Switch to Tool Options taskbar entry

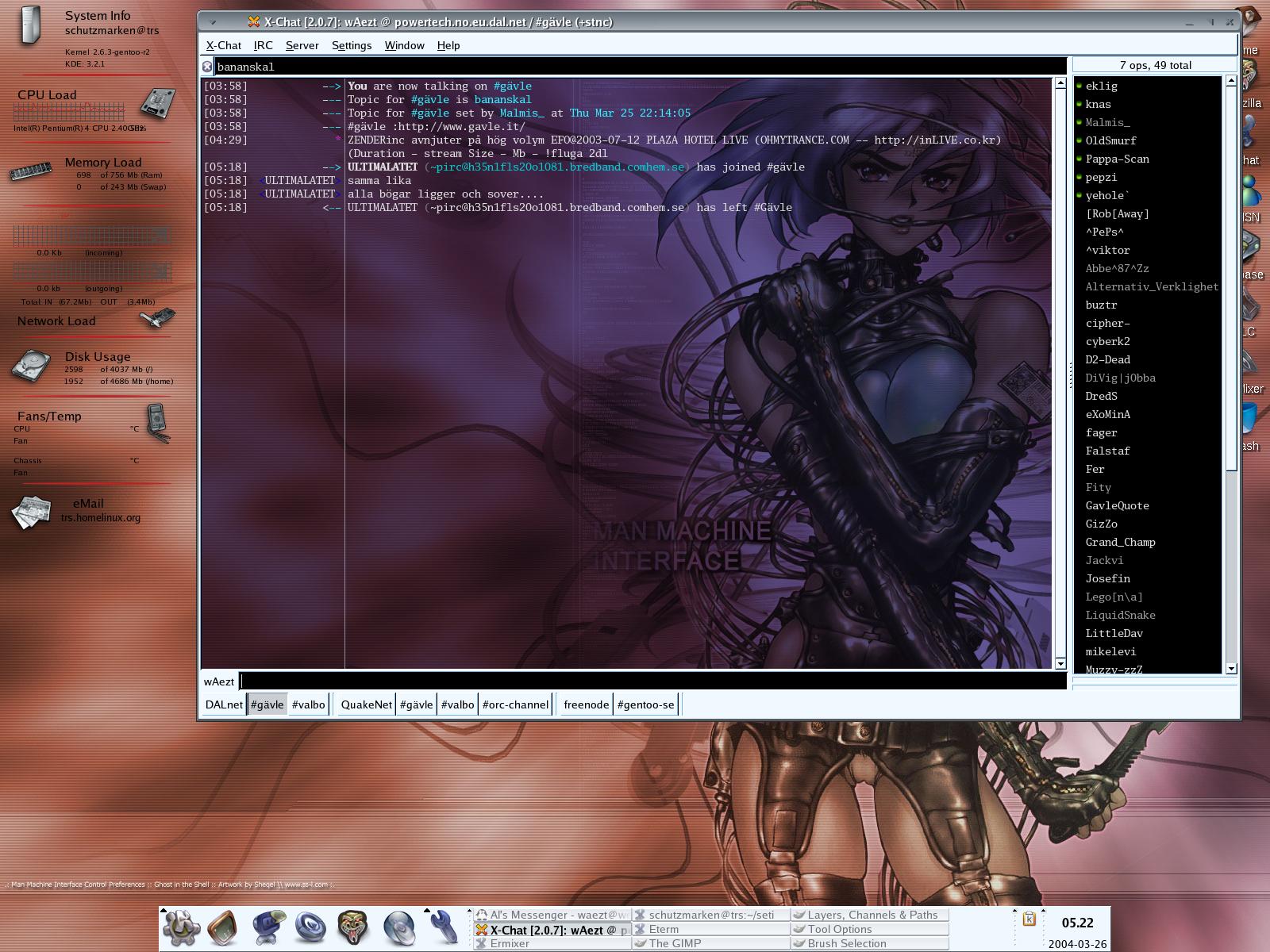[x=870, y=929]
